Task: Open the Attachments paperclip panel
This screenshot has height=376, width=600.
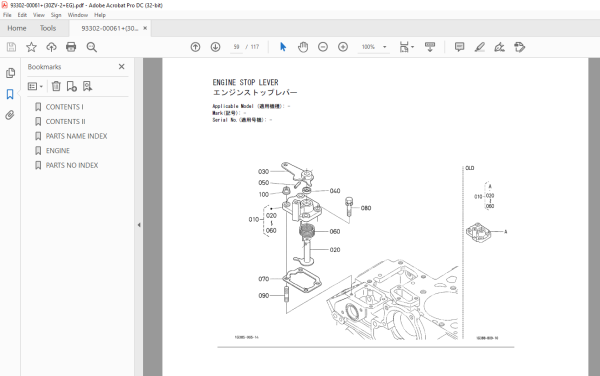Action: click(x=10, y=115)
